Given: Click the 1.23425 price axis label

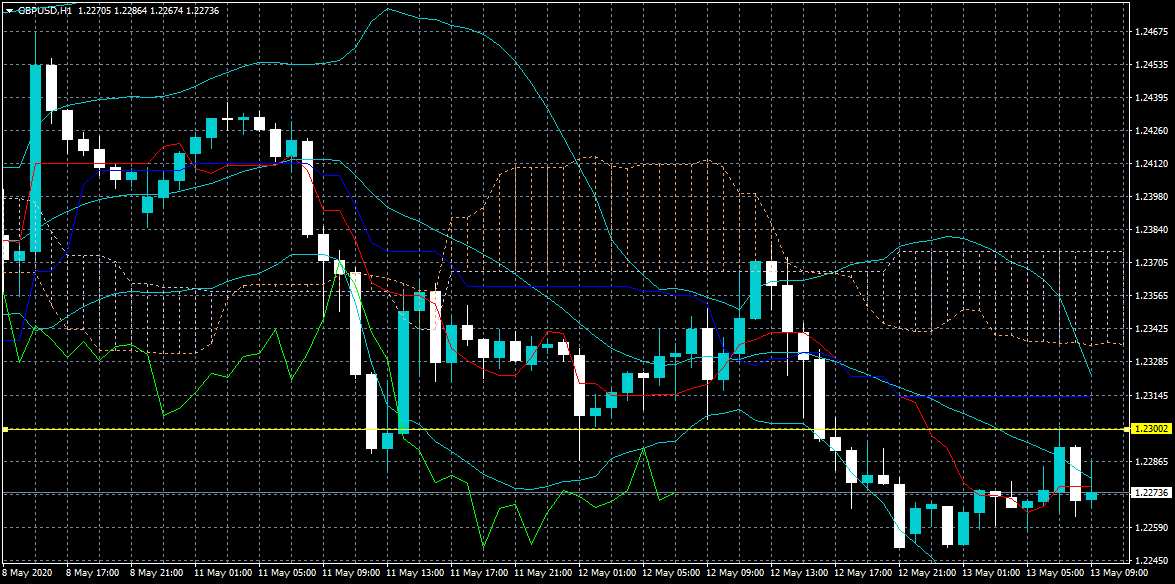Looking at the screenshot, I should (1150, 328).
